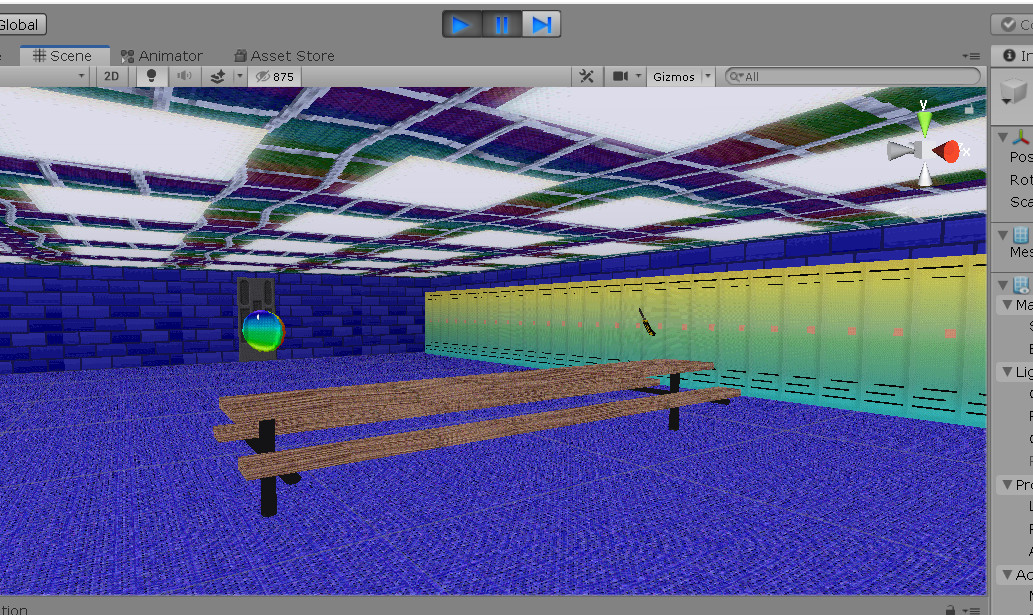Screen dimensions: 1033x615
Task: Toggle scene lighting lightbulb icon
Action: pyautogui.click(x=151, y=77)
